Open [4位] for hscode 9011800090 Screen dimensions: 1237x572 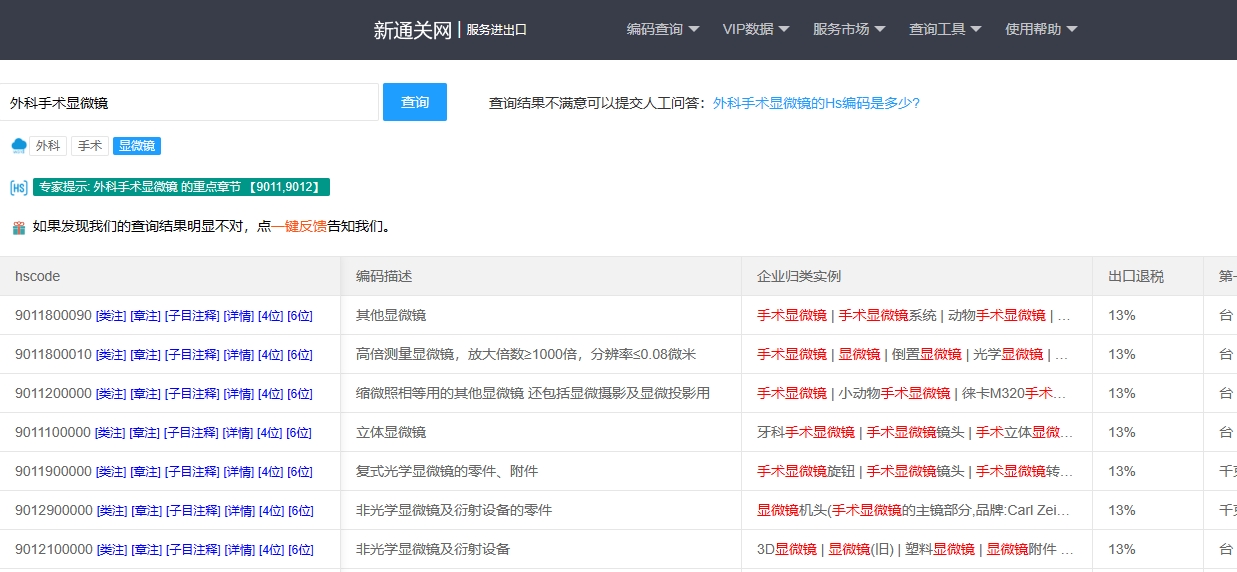[x=271, y=316]
